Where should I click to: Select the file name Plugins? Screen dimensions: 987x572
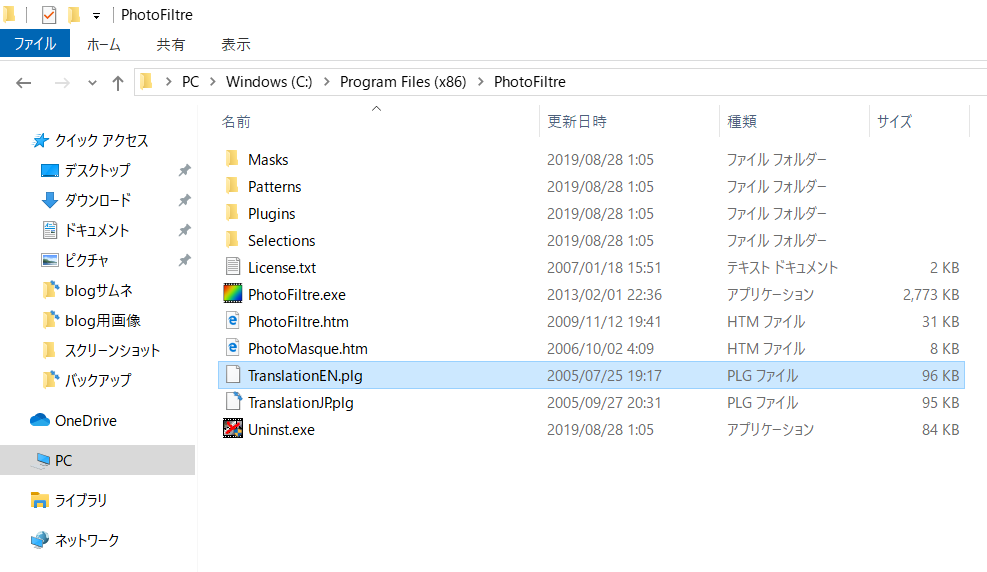pyautogui.click(x=271, y=214)
